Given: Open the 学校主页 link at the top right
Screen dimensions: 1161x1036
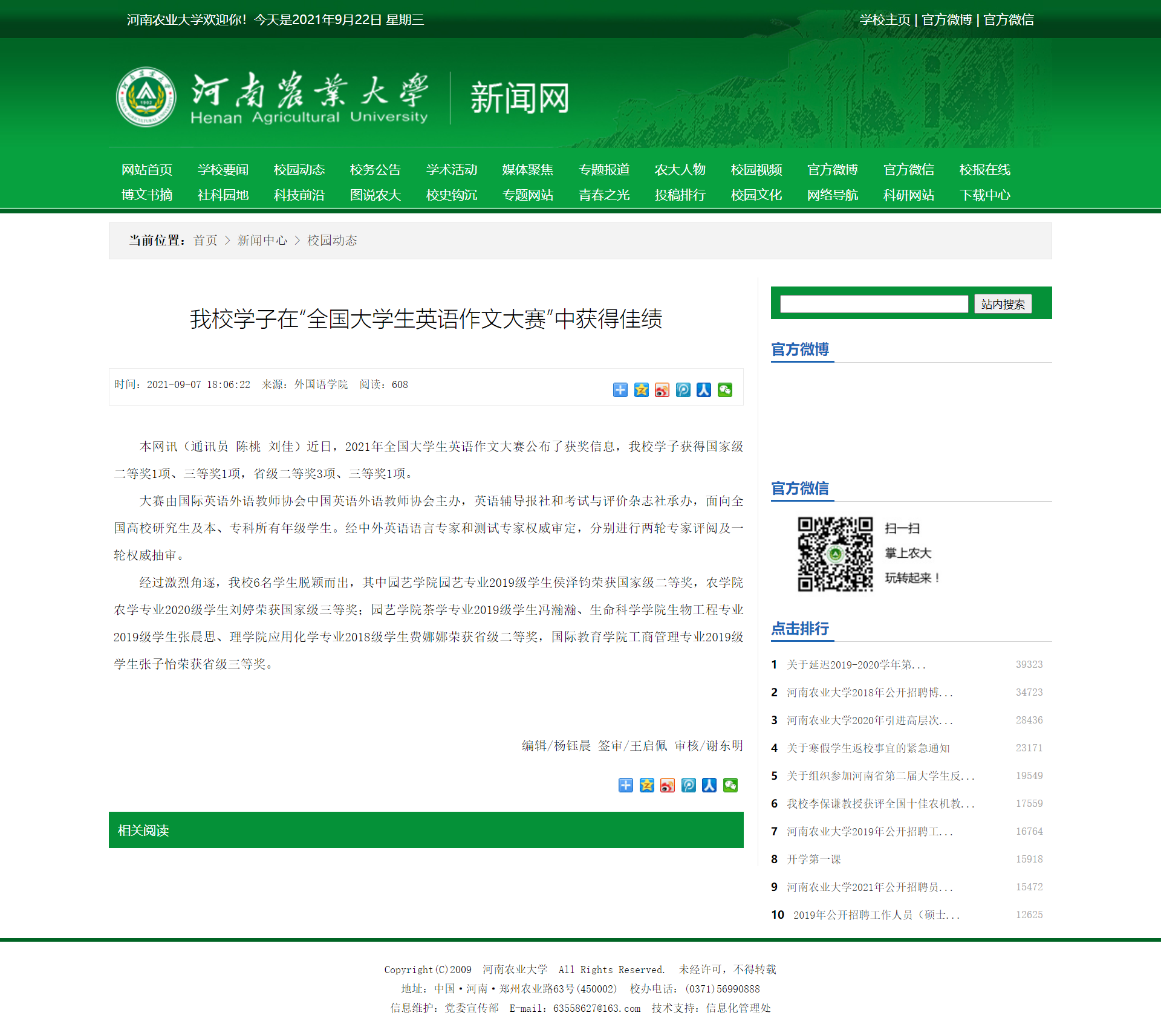Looking at the screenshot, I should tap(885, 20).
